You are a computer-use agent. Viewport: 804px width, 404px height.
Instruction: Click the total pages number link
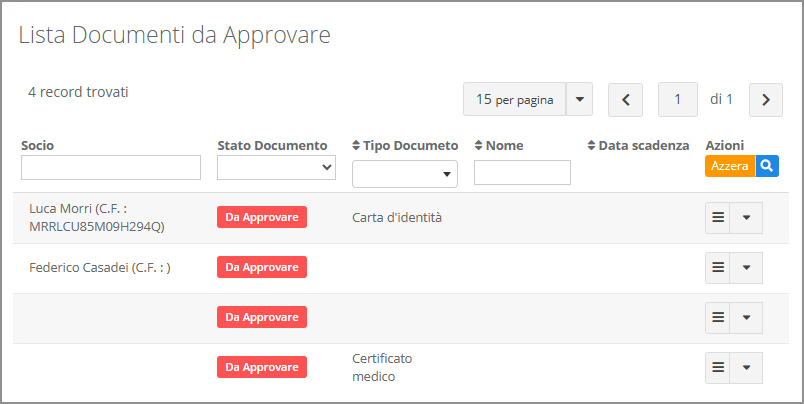(x=730, y=99)
